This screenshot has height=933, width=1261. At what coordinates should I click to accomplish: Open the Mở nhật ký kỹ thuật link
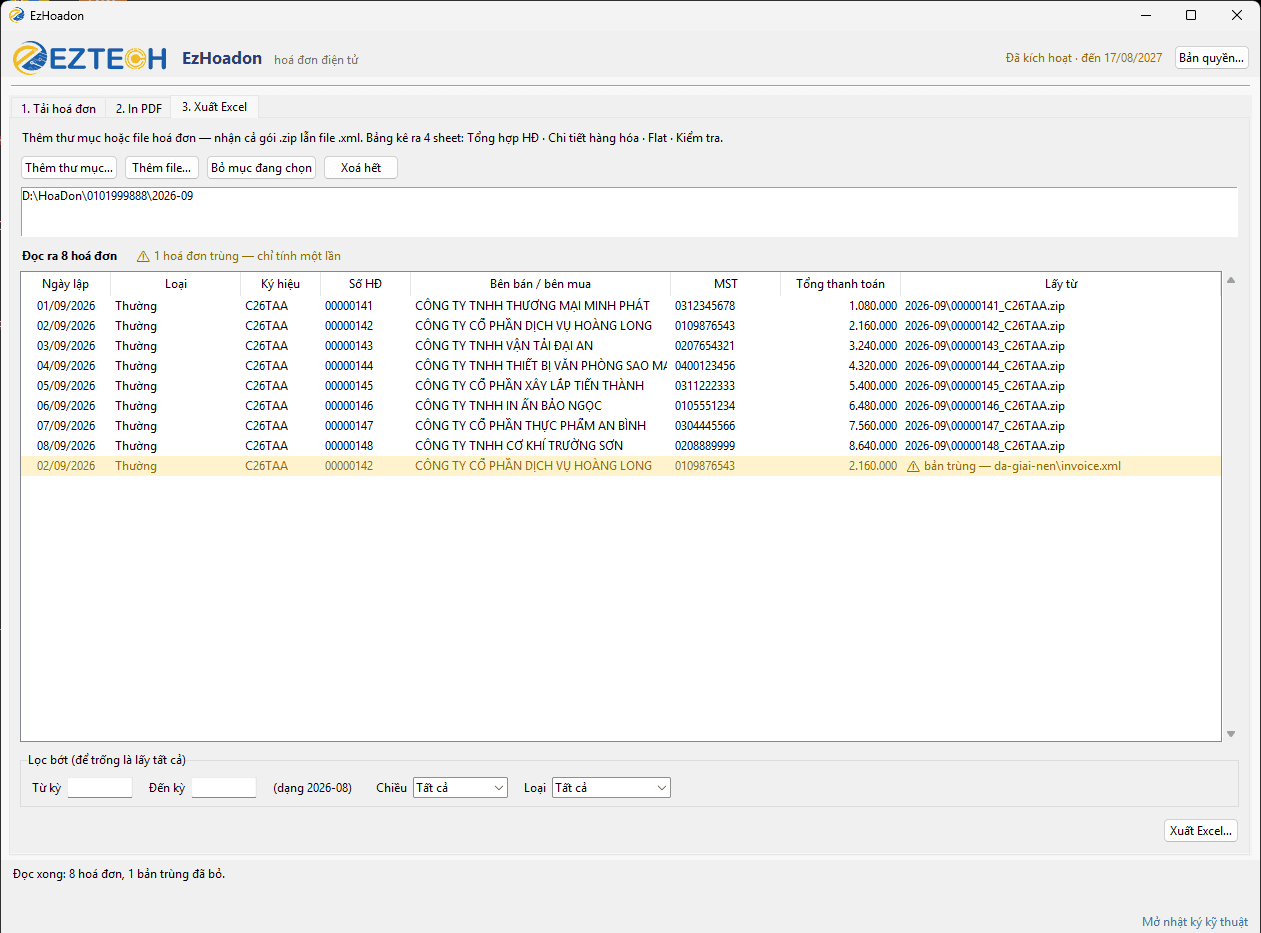(1195, 922)
